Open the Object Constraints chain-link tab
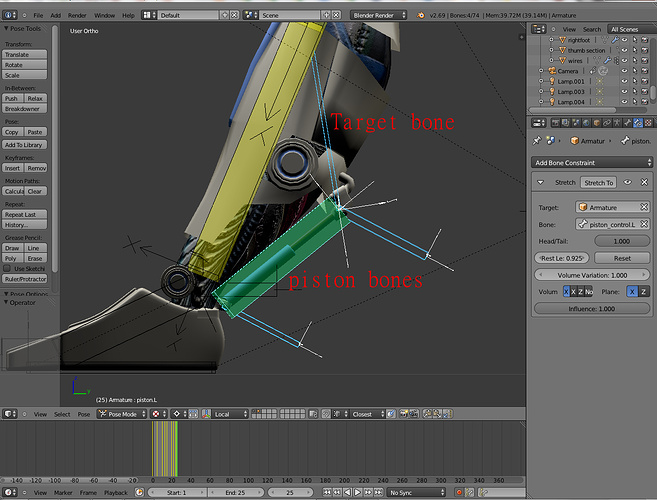The image size is (657, 500). coord(607,123)
